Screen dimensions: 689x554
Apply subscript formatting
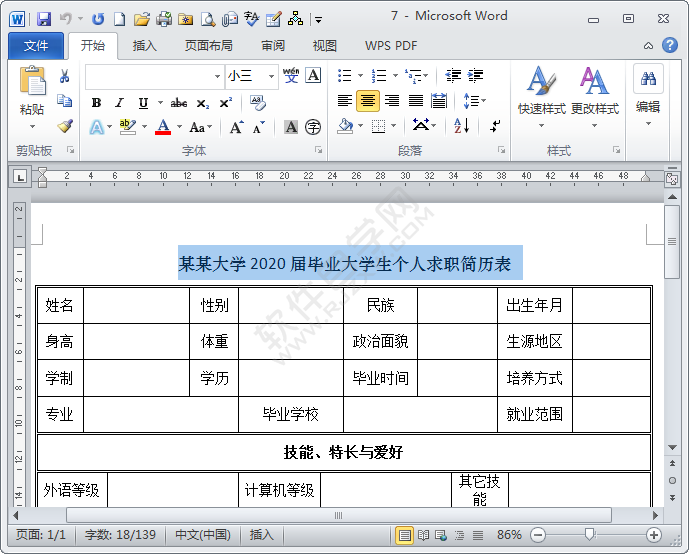203,103
